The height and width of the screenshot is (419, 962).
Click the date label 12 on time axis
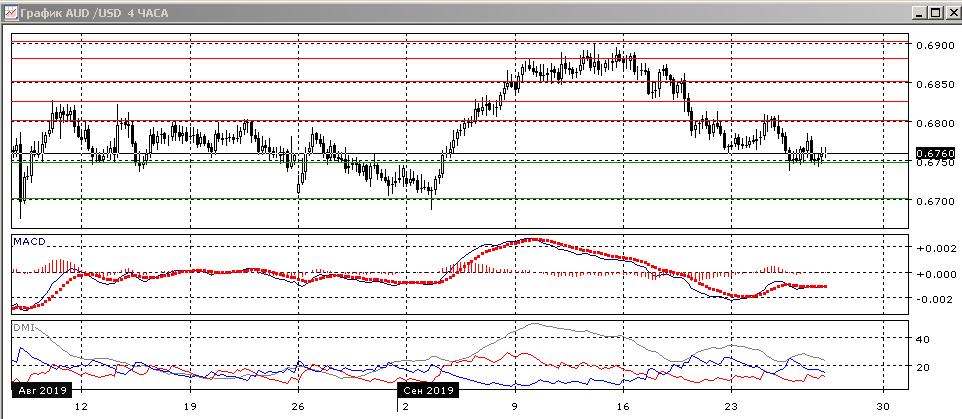[81, 406]
